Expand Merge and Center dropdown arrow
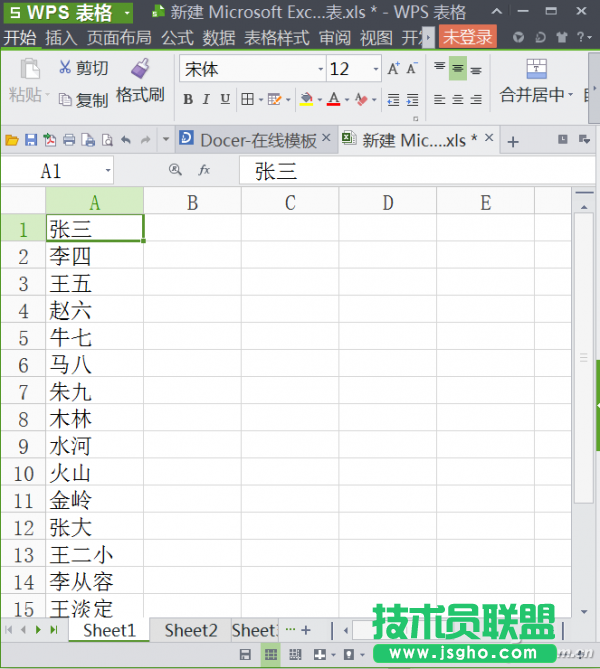This screenshot has width=600, height=669. coord(570,94)
